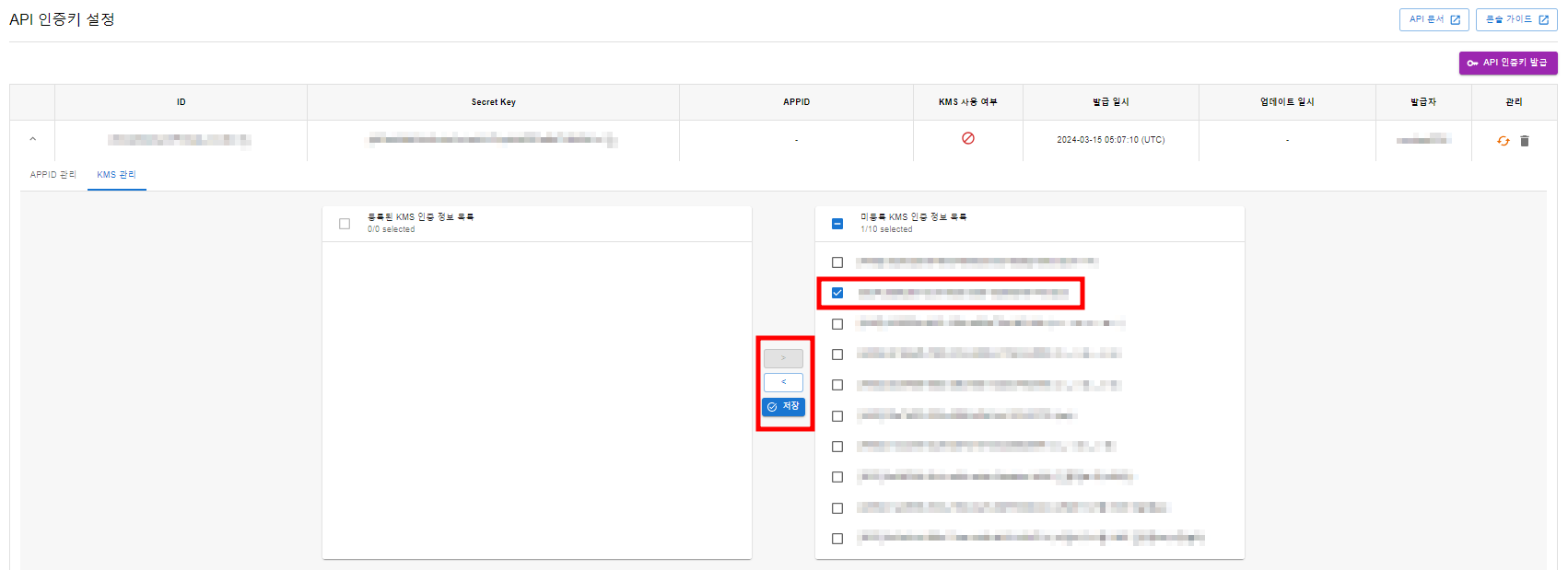Open the API 문서 link button

1433,19
